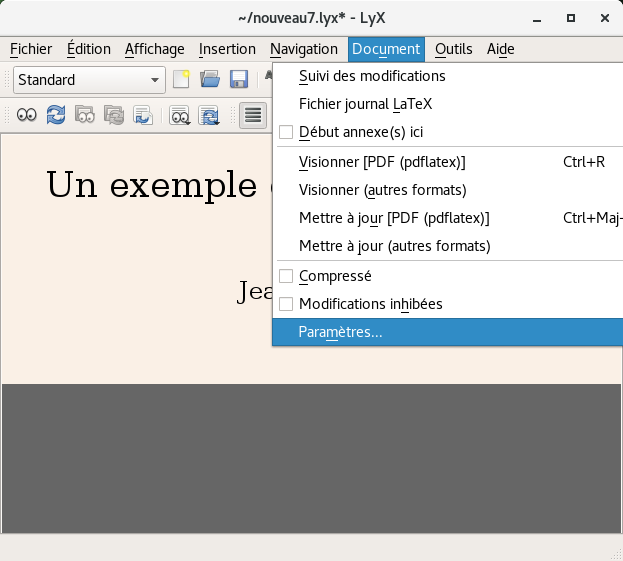This screenshot has width=623, height=561.
Task: Open the Aide menu
Action: (x=501, y=49)
